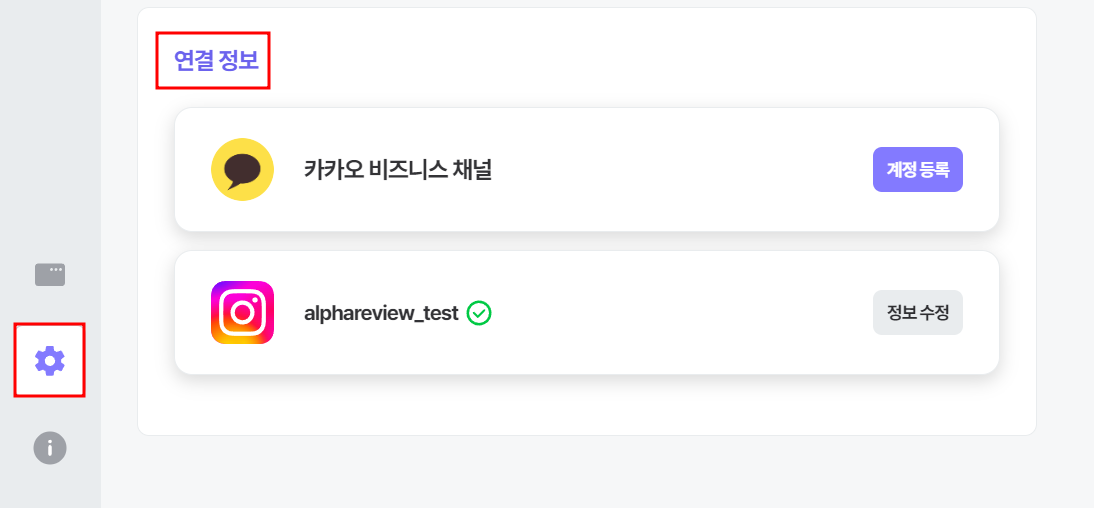
Task: Click the three dots on the message icon
Action: (56, 269)
